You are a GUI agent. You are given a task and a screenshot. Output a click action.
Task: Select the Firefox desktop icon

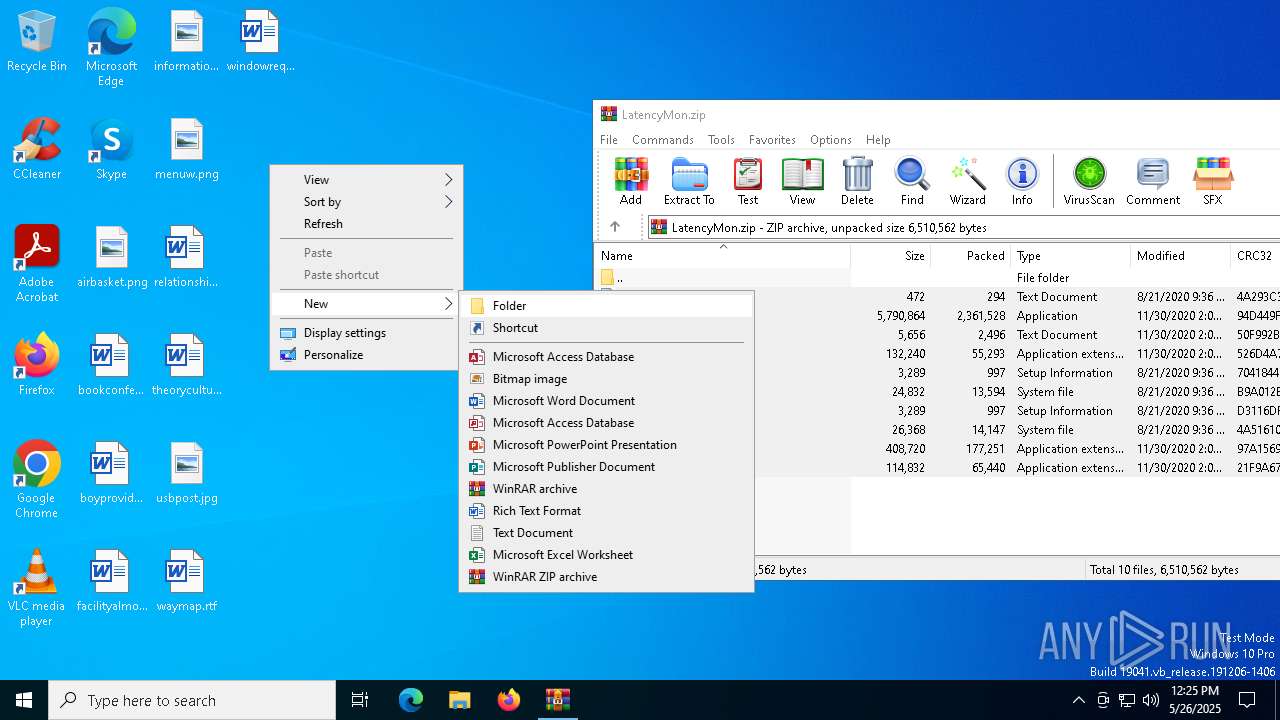[x=37, y=365]
